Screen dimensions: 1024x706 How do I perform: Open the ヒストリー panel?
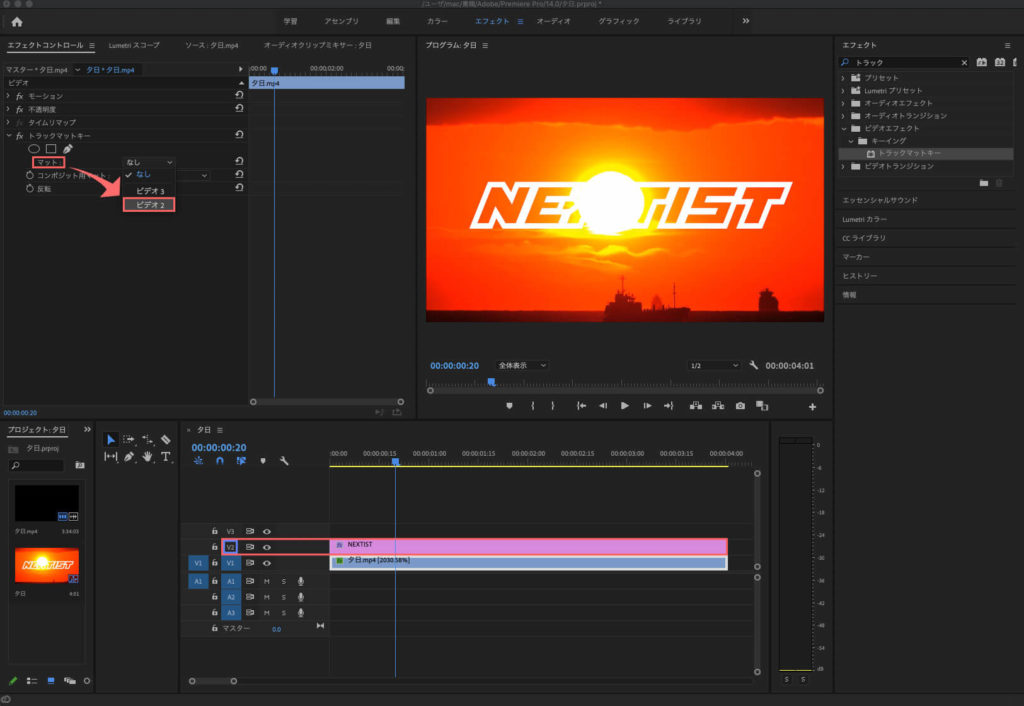[x=859, y=276]
